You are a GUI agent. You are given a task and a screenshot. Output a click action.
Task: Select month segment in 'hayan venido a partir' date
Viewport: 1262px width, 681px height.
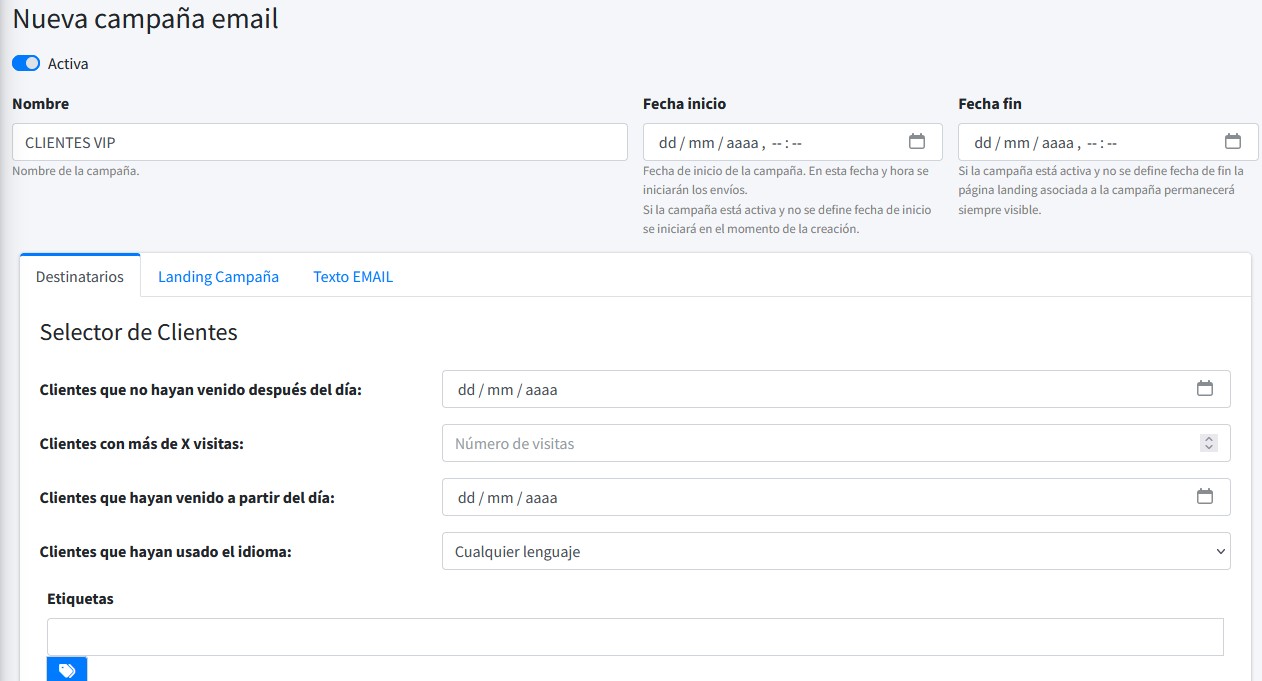[x=499, y=498]
